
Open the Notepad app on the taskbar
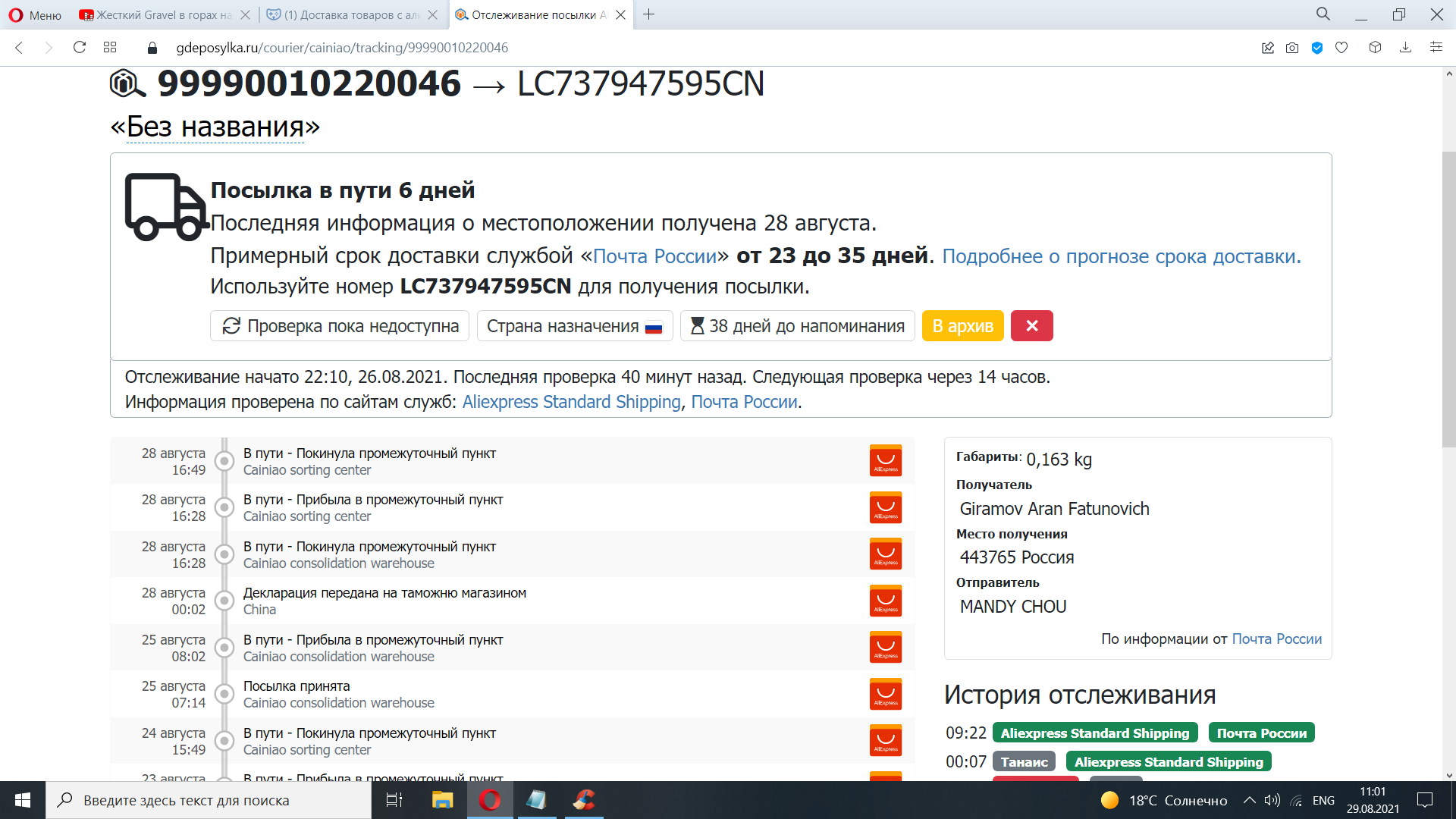point(536,800)
